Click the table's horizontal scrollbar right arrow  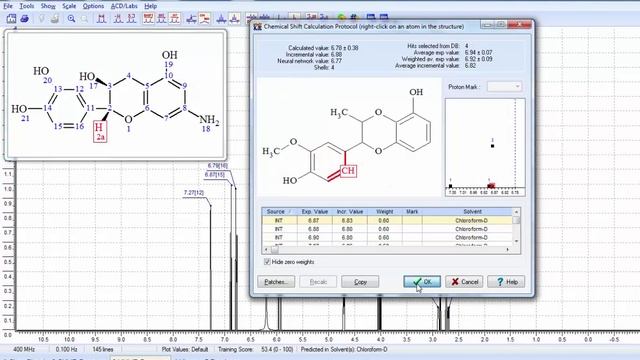point(508,249)
